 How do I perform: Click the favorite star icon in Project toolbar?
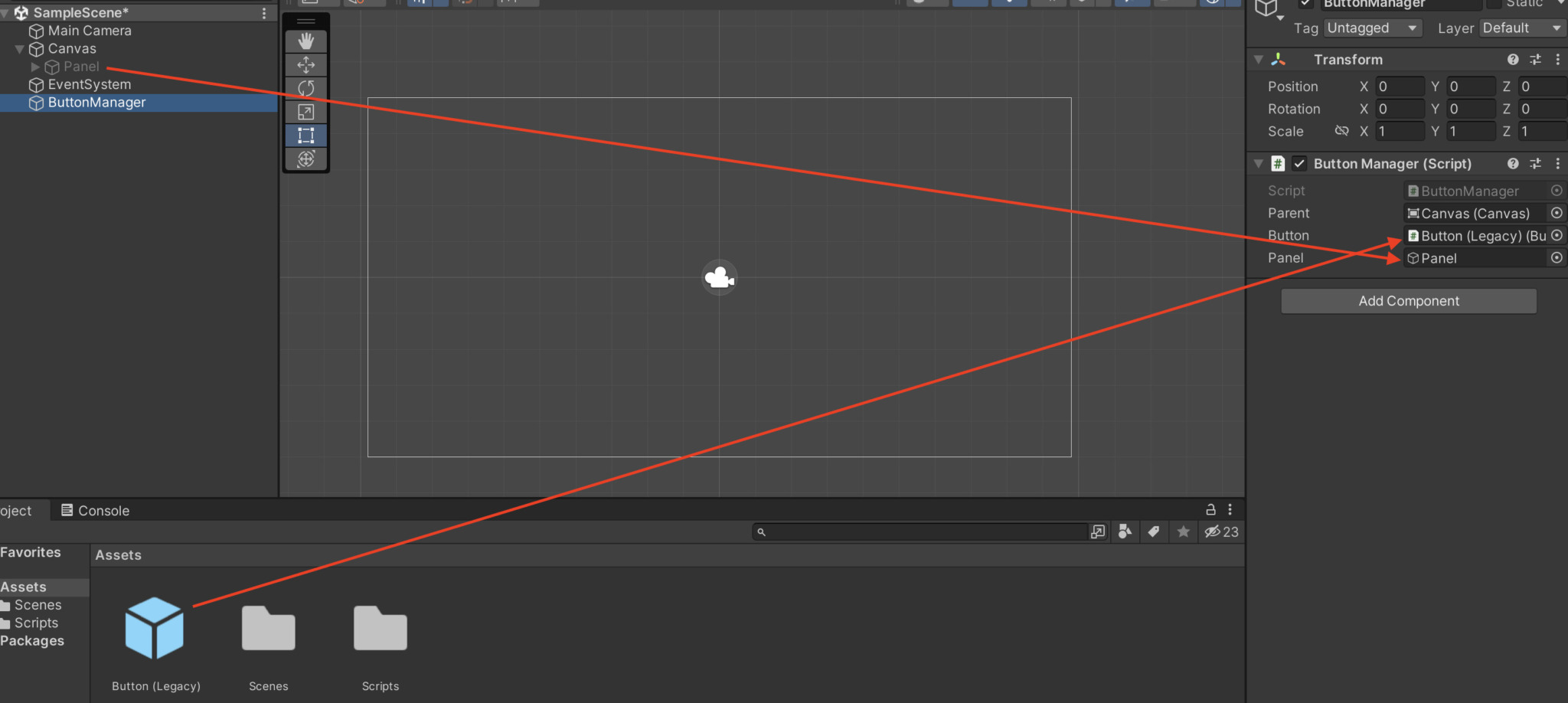coord(1184,531)
